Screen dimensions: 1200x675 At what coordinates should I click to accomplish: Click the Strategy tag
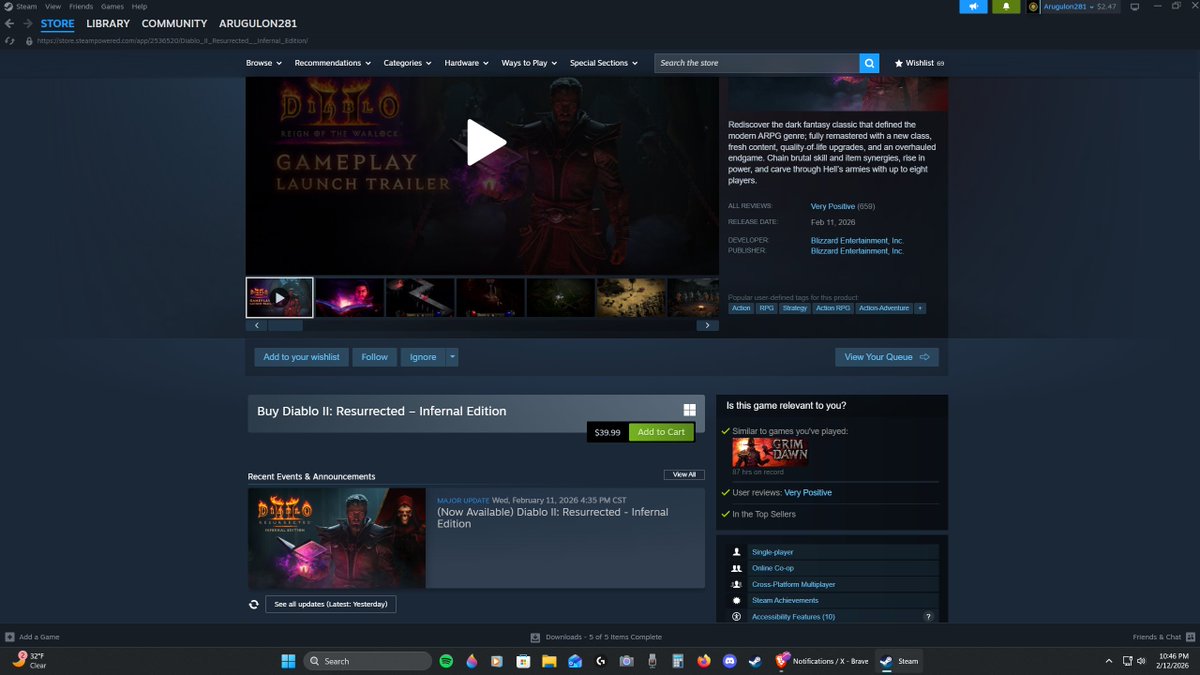[794, 308]
